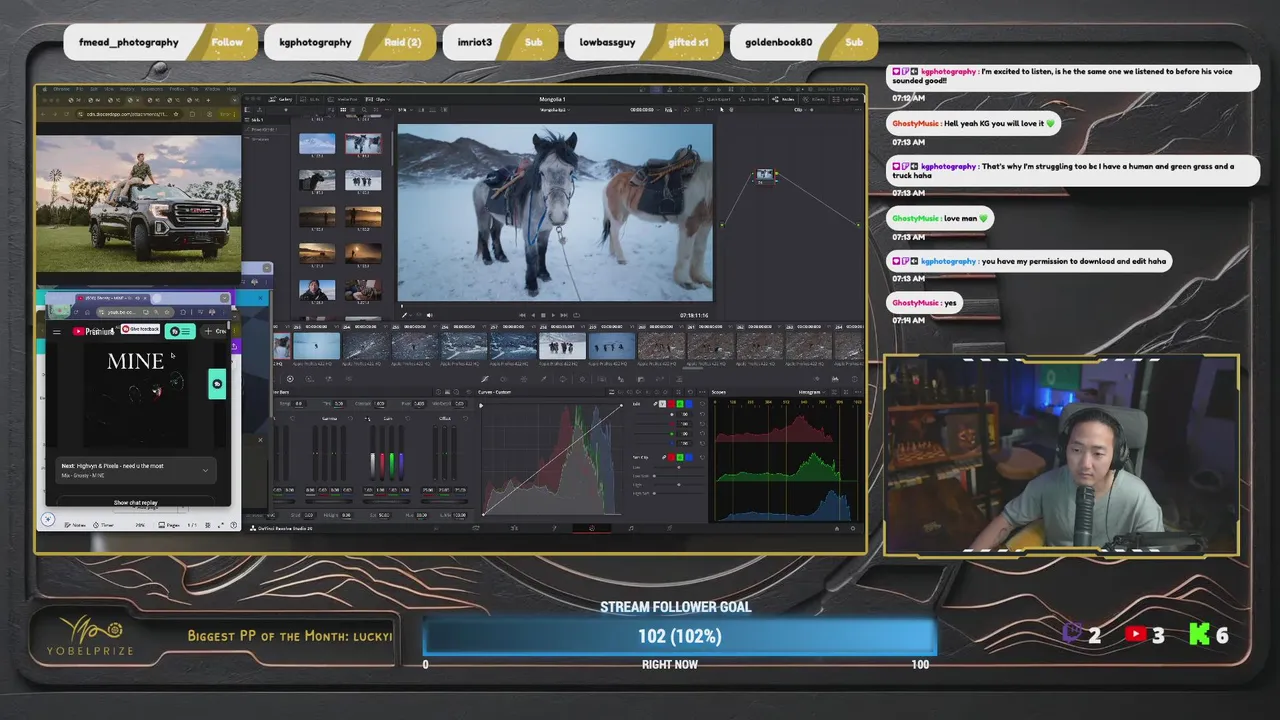Open the Info palette icon at far right
The width and height of the screenshot is (1280, 720).
[855, 378]
